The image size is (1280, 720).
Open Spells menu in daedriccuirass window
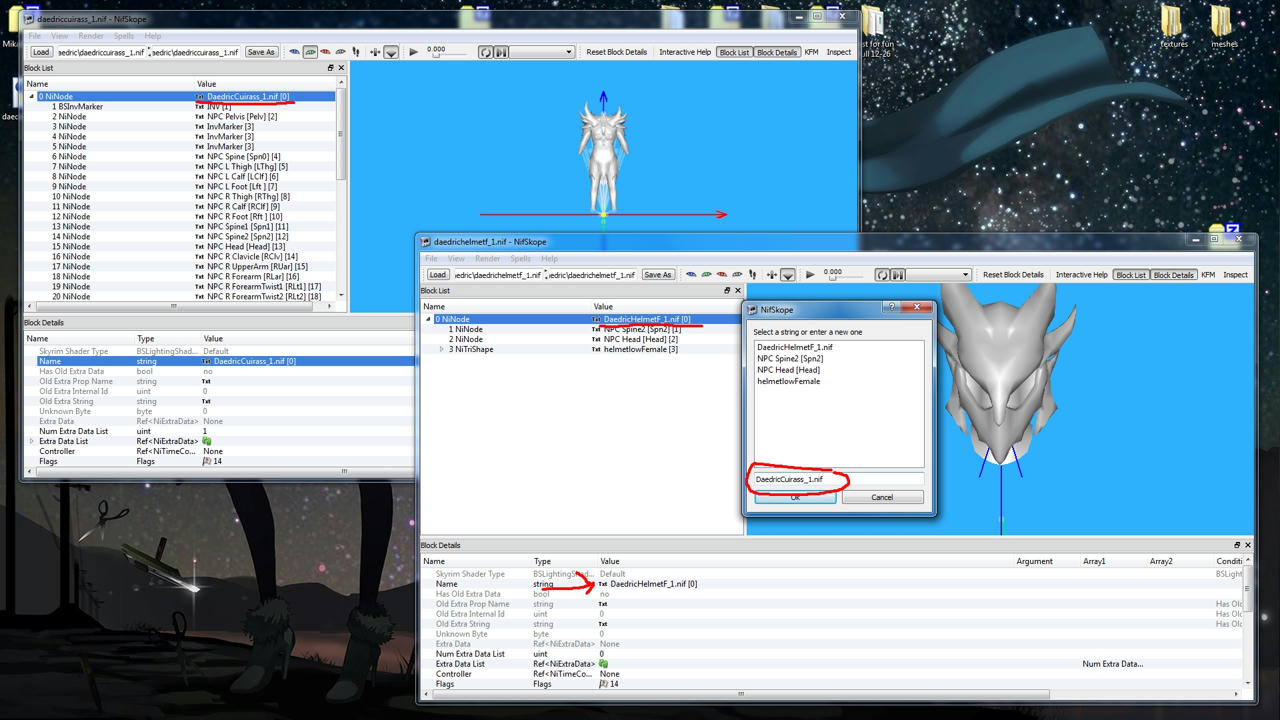123,36
